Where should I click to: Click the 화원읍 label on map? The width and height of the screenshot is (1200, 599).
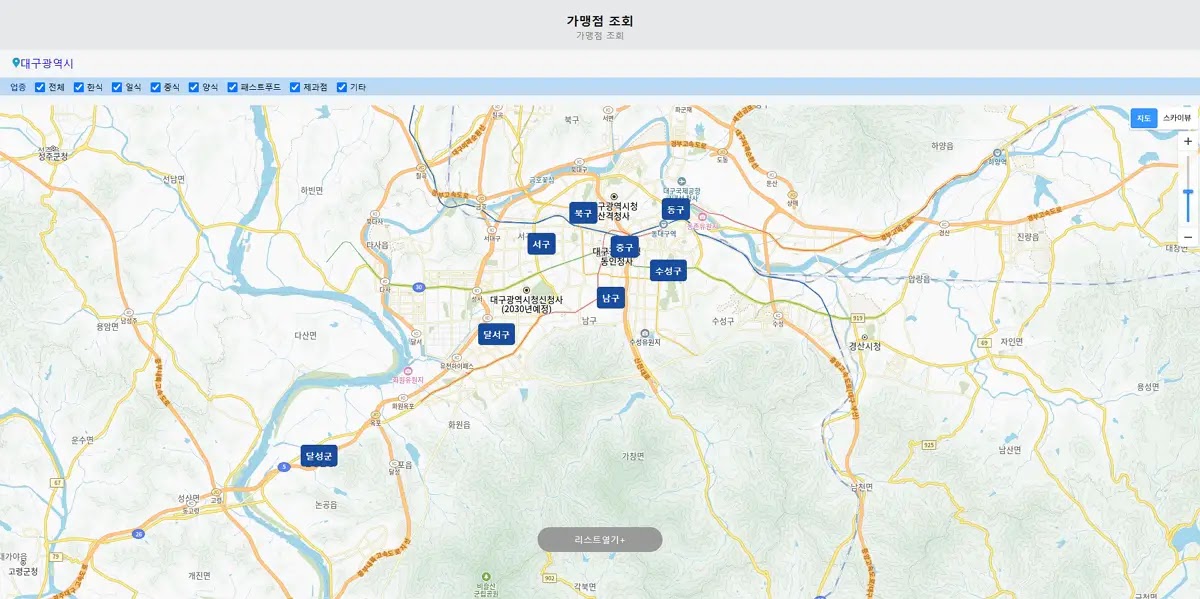pyautogui.click(x=459, y=425)
